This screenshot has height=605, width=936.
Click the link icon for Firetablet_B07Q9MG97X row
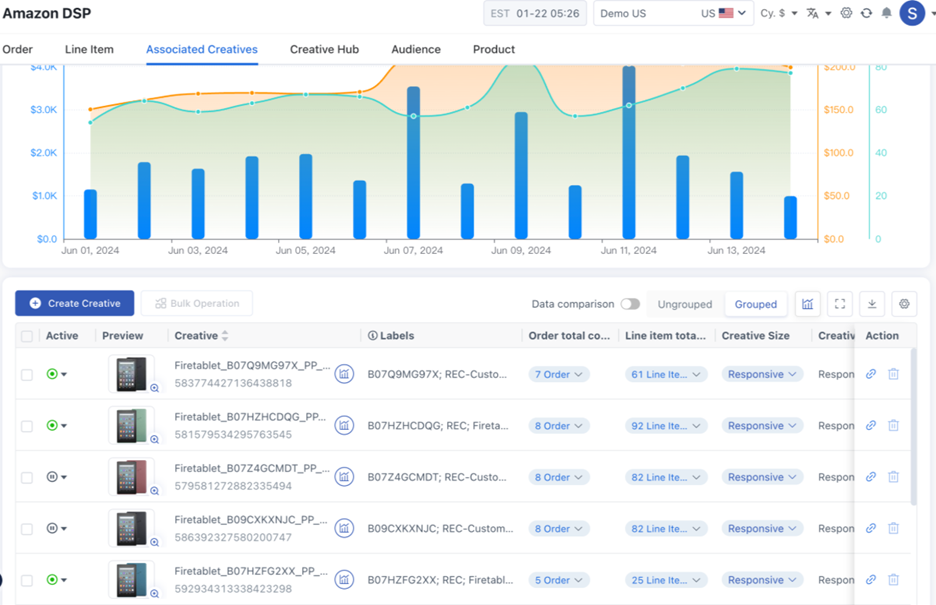(871, 374)
